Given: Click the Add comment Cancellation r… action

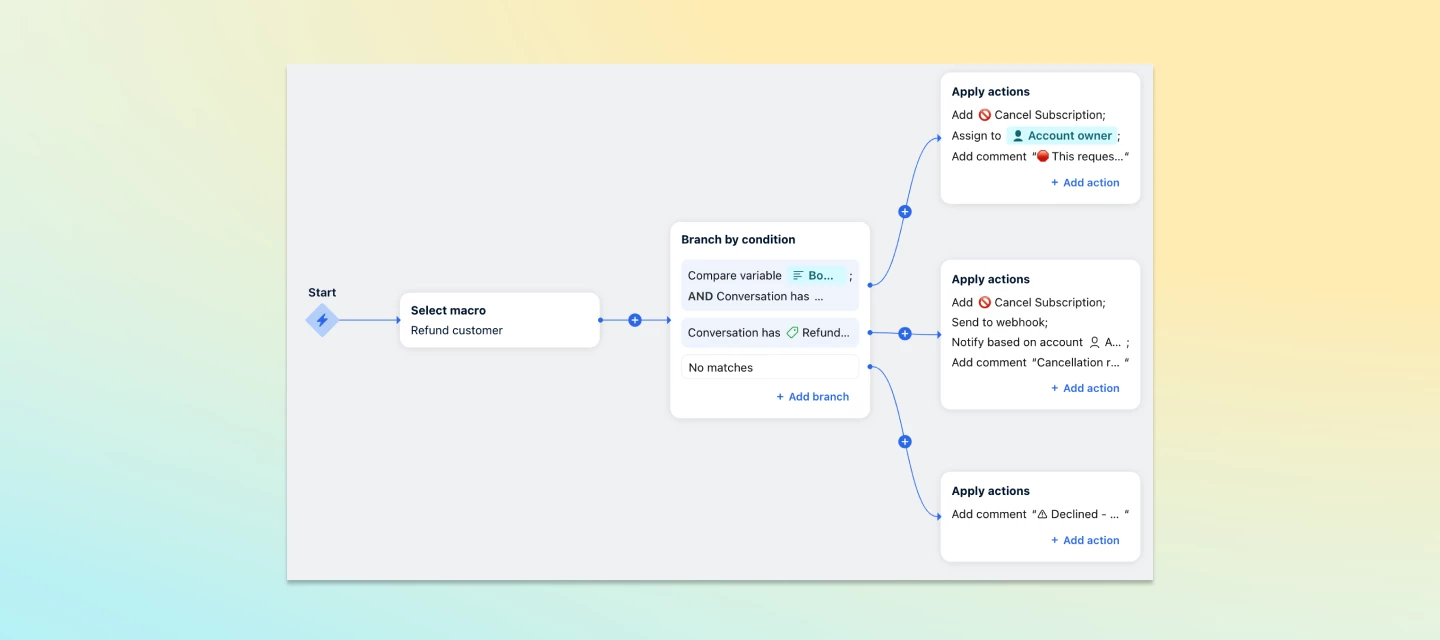Looking at the screenshot, I should click(1040, 363).
